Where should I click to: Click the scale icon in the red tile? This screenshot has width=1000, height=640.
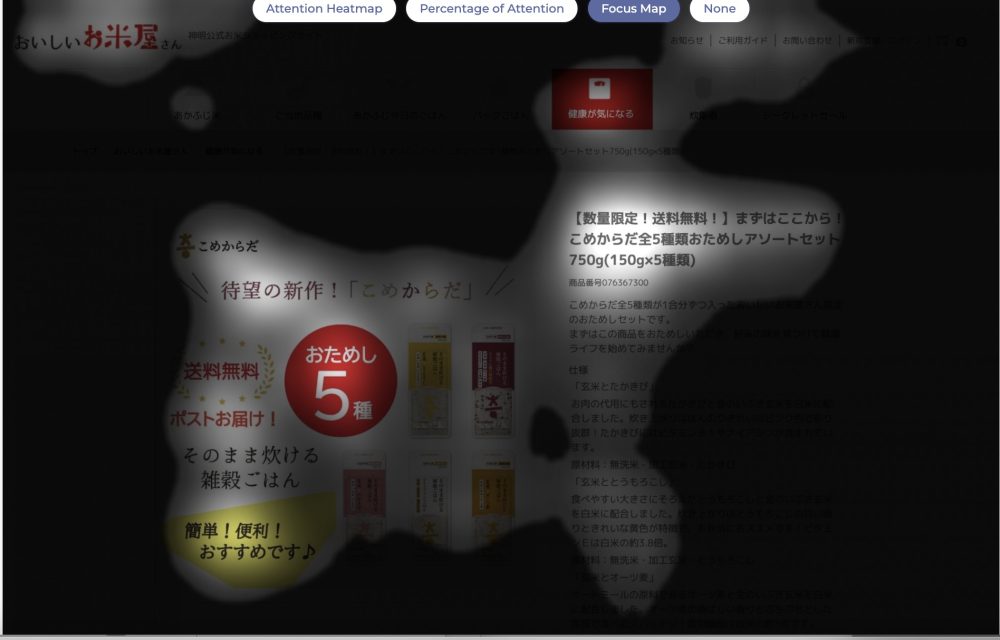click(601, 87)
